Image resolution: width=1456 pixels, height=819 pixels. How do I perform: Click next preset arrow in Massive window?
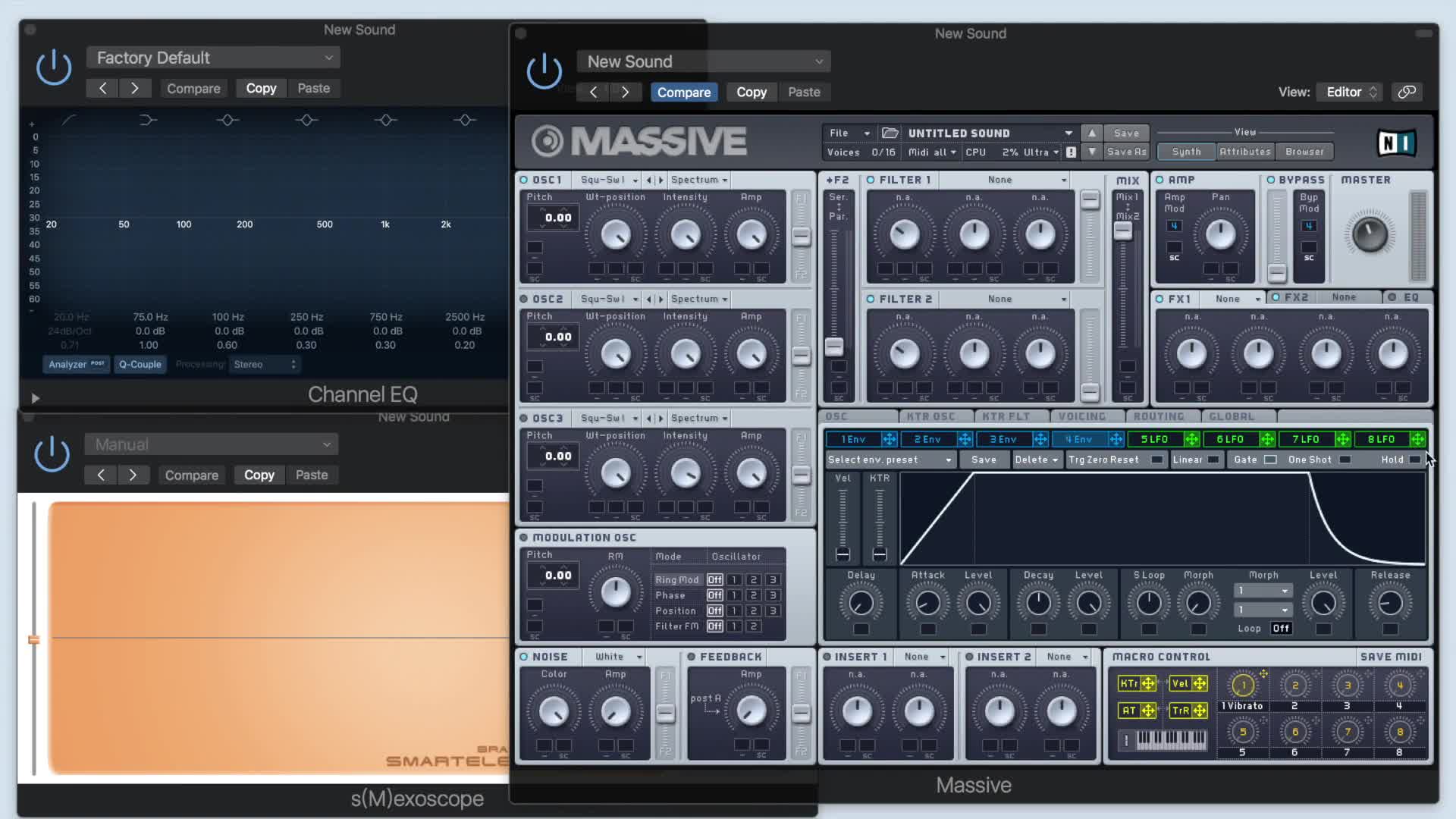(625, 92)
